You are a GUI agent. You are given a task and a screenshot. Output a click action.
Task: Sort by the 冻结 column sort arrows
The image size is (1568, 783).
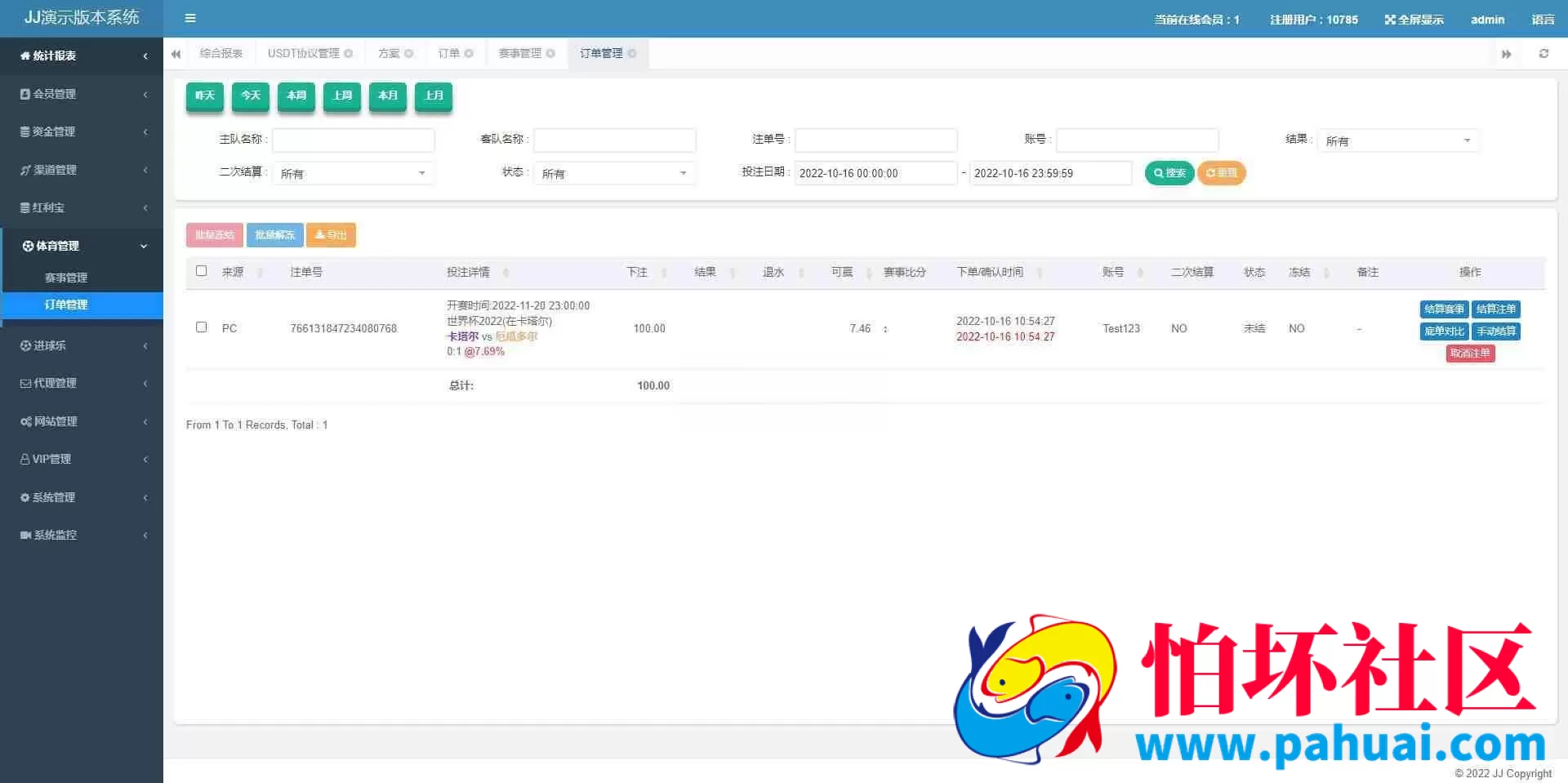pyautogui.click(x=1326, y=273)
